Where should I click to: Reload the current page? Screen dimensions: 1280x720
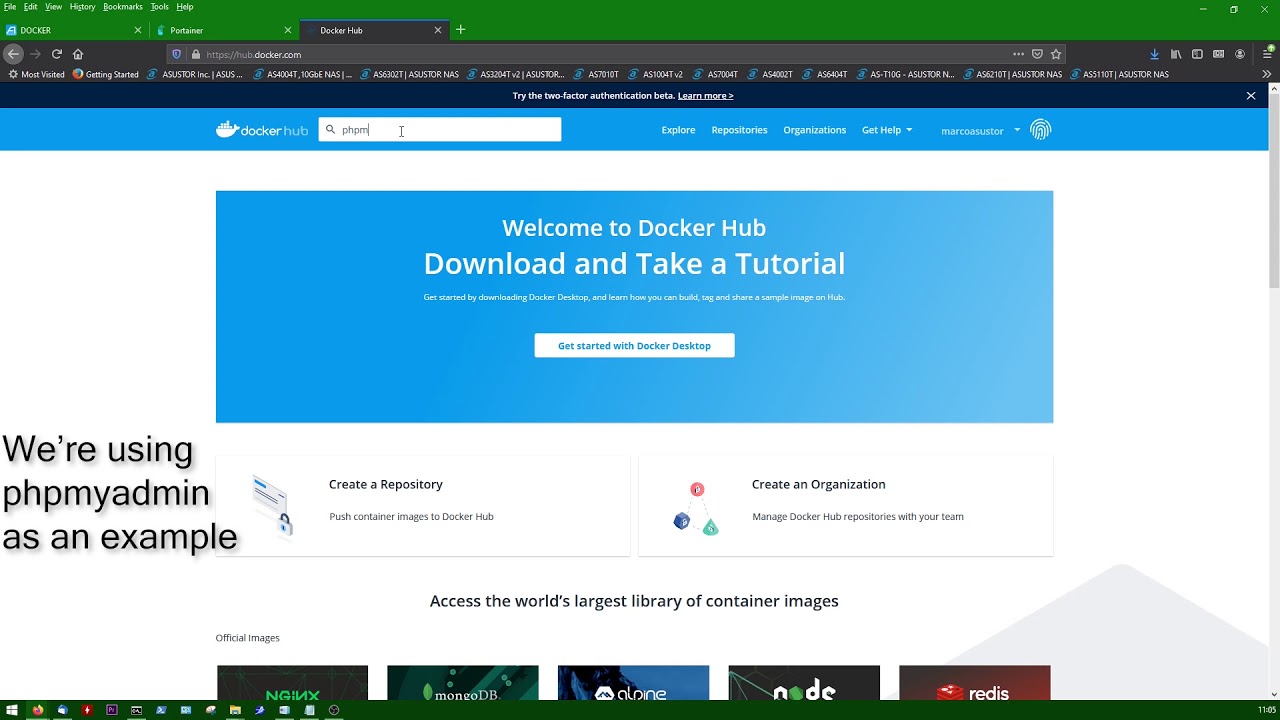point(57,54)
